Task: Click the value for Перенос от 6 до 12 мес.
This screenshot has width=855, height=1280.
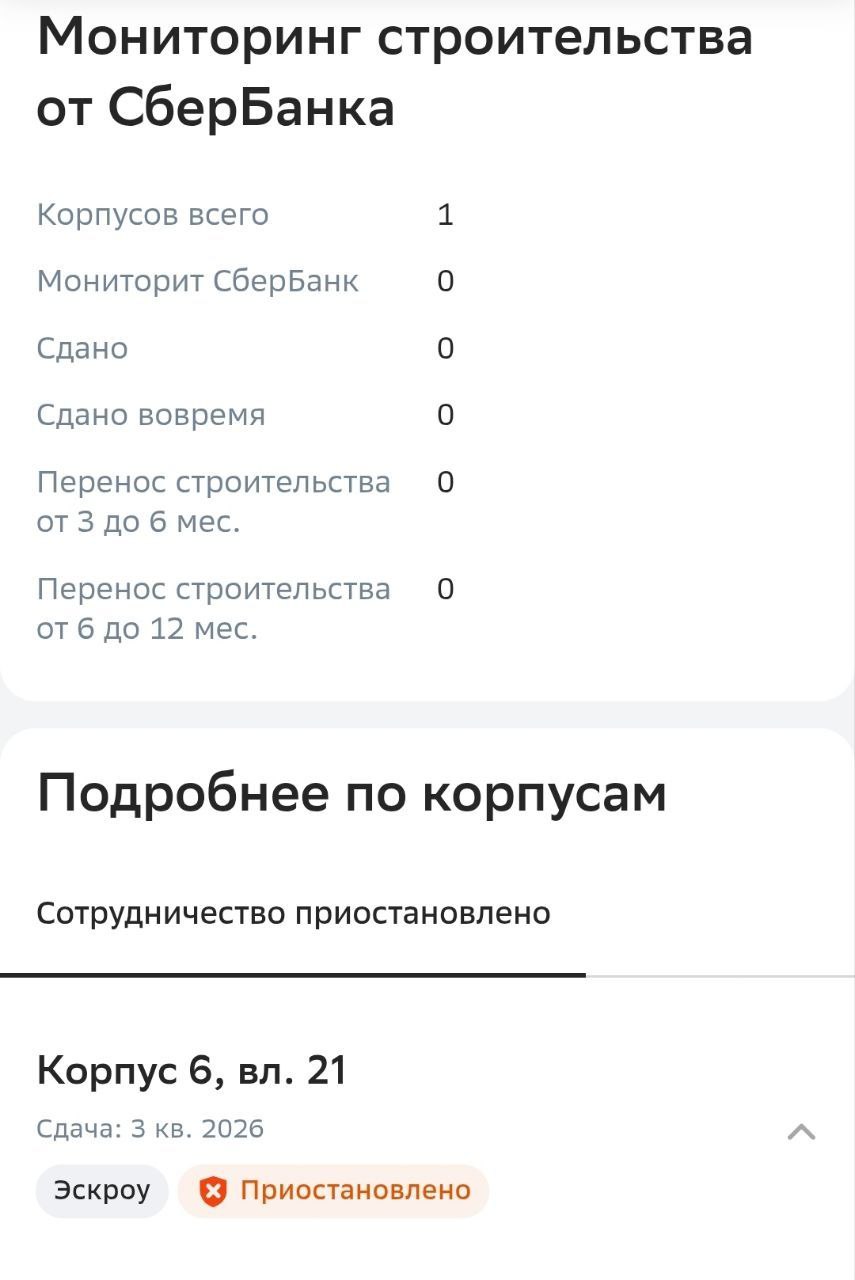Action: (445, 589)
